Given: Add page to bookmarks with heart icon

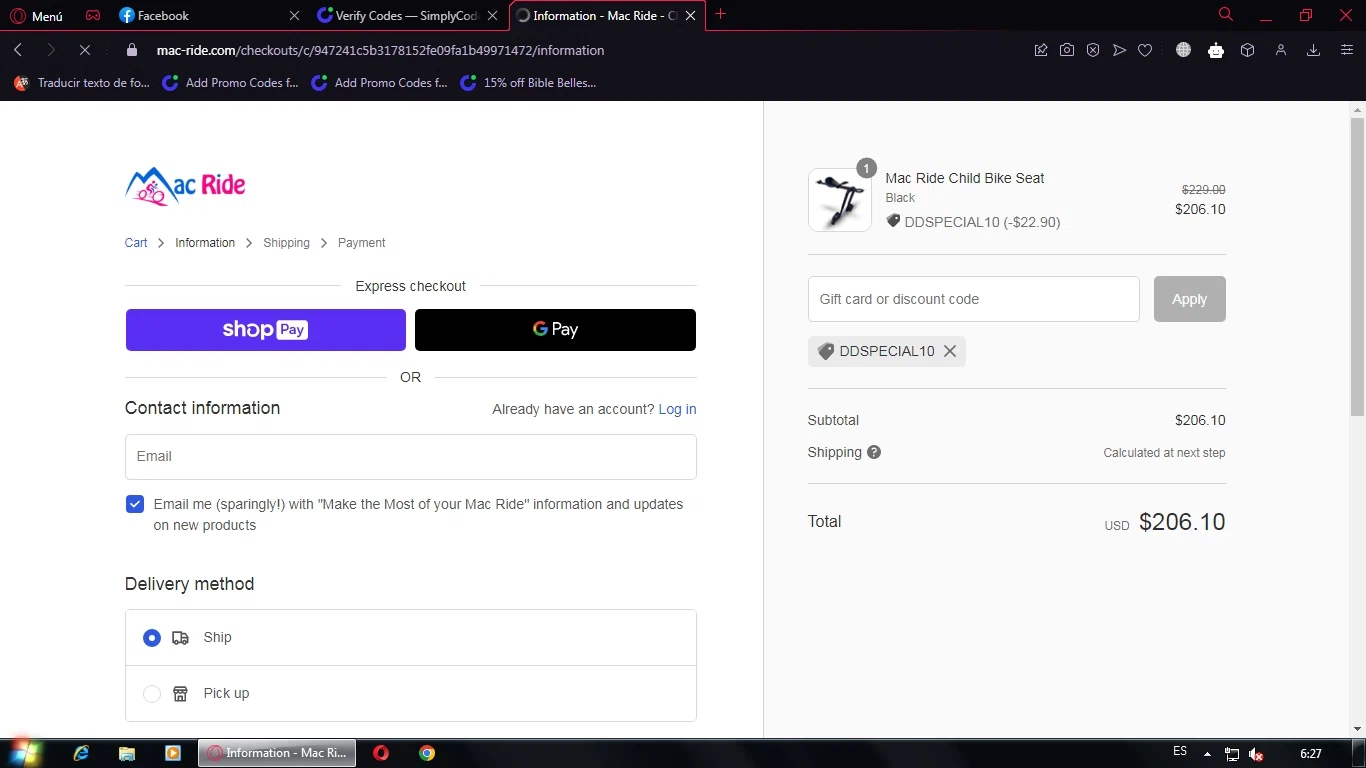Looking at the screenshot, I should [x=1145, y=50].
